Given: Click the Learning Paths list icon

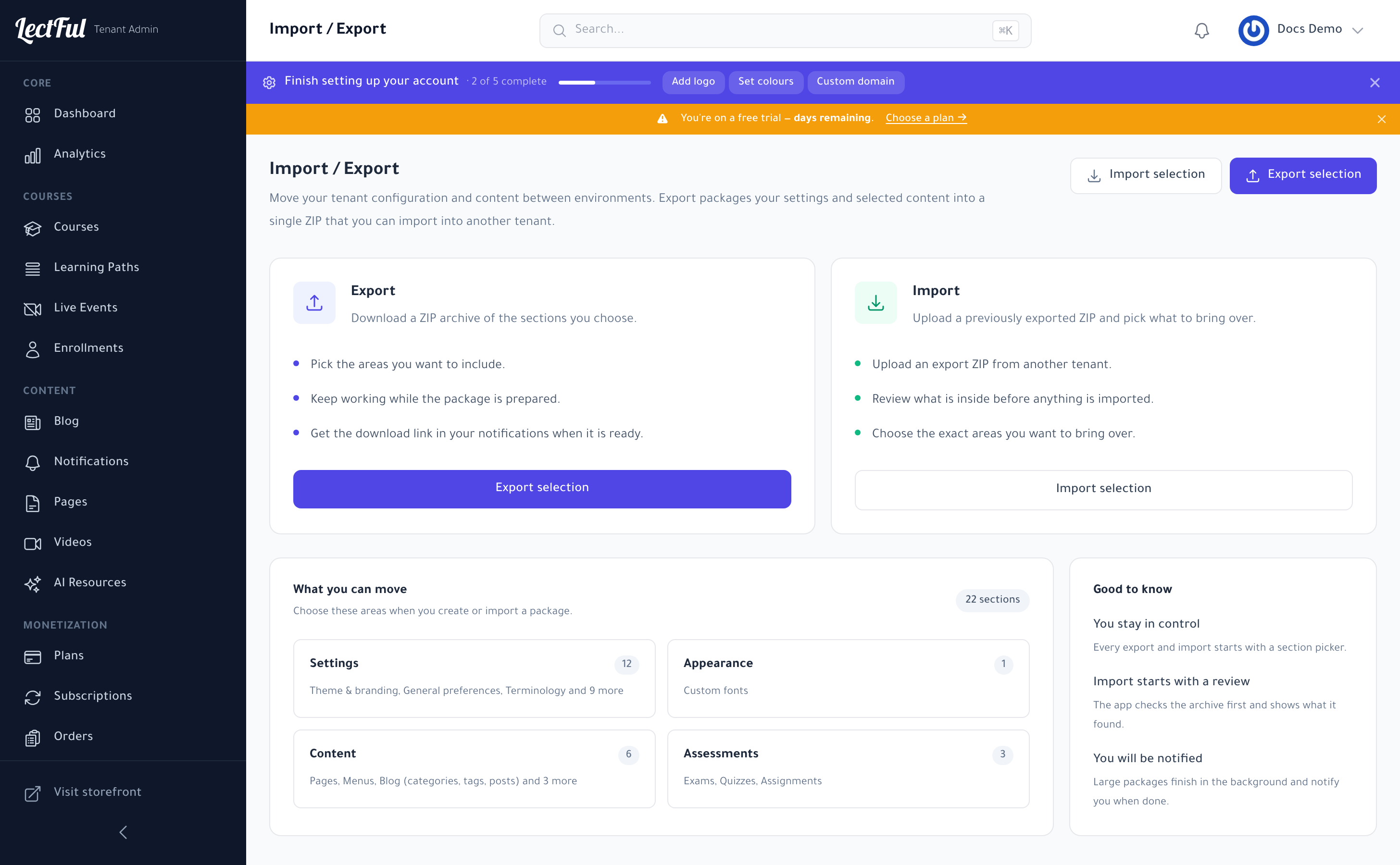Looking at the screenshot, I should pos(33,268).
